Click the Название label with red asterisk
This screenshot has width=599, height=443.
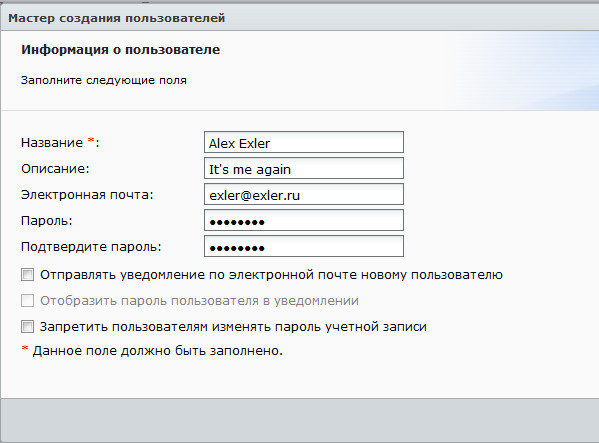60,142
